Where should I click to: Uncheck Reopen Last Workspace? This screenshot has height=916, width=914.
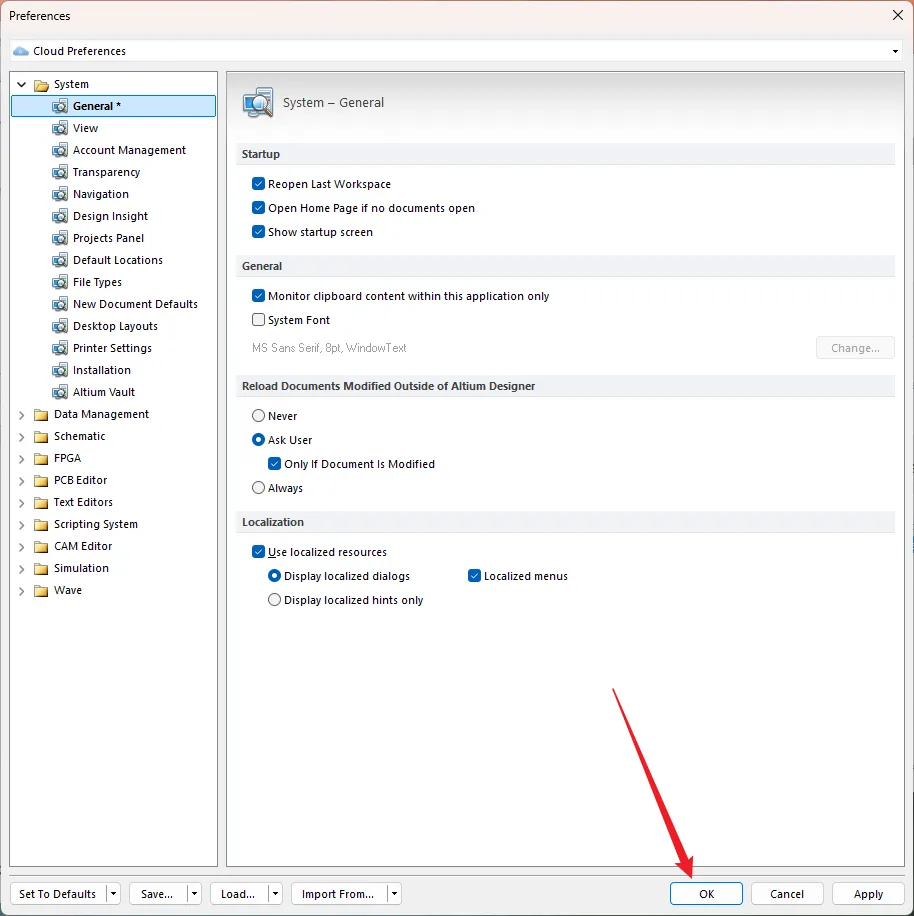[258, 184]
